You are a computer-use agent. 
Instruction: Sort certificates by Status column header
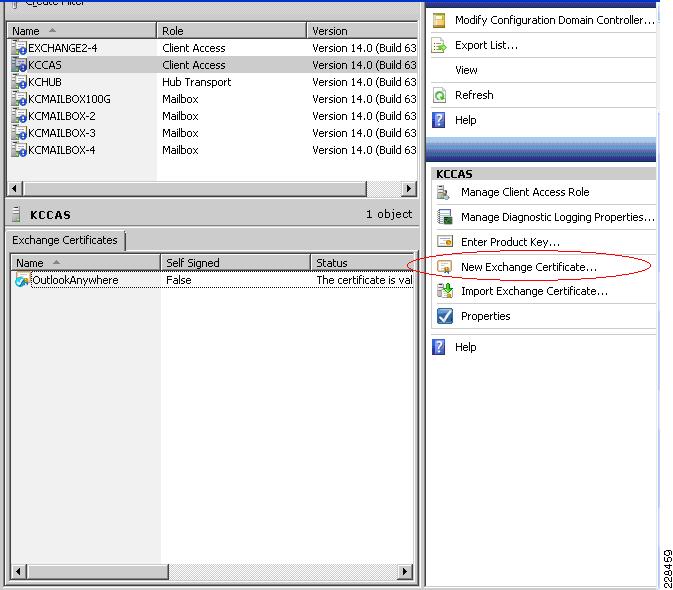point(362,263)
